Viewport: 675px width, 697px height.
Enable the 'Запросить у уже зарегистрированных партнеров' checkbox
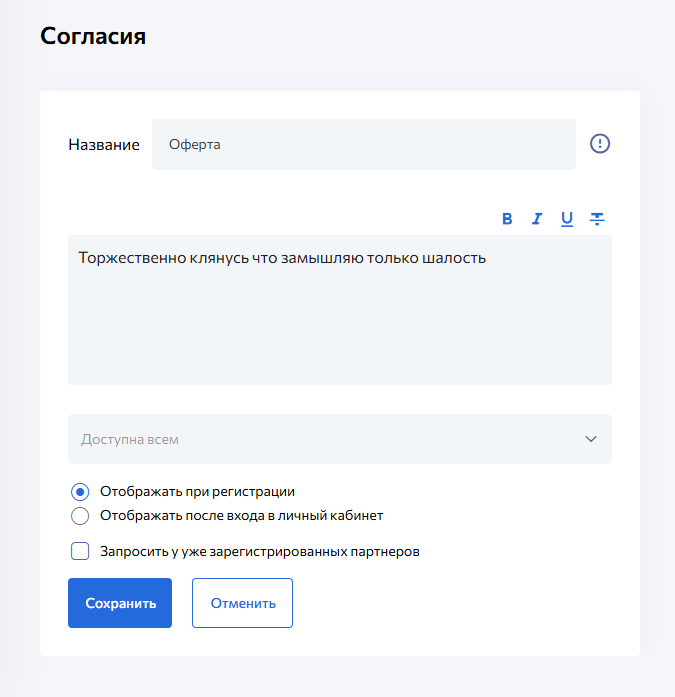coord(80,551)
